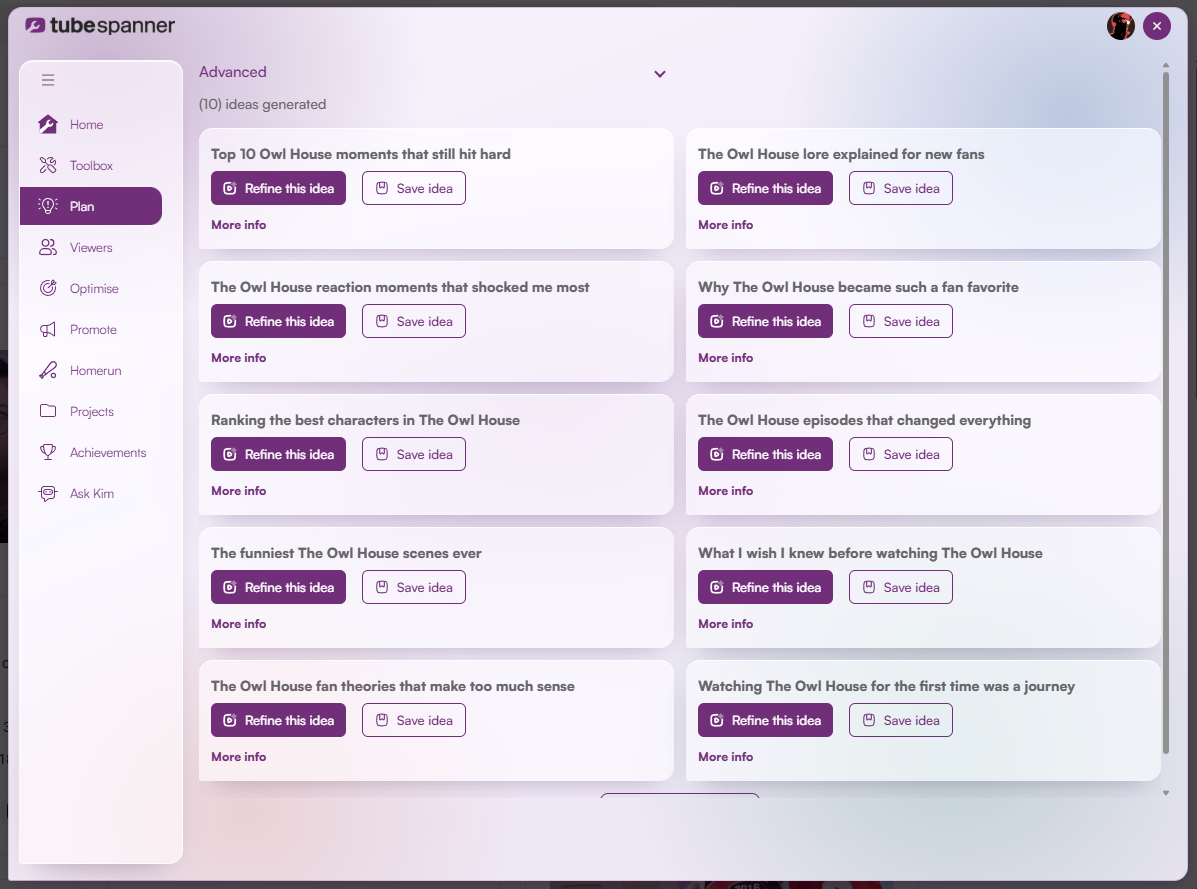Image resolution: width=1197 pixels, height=889 pixels.
Task: Save 'reaction moments that shocked me' idea
Action: [x=414, y=321]
